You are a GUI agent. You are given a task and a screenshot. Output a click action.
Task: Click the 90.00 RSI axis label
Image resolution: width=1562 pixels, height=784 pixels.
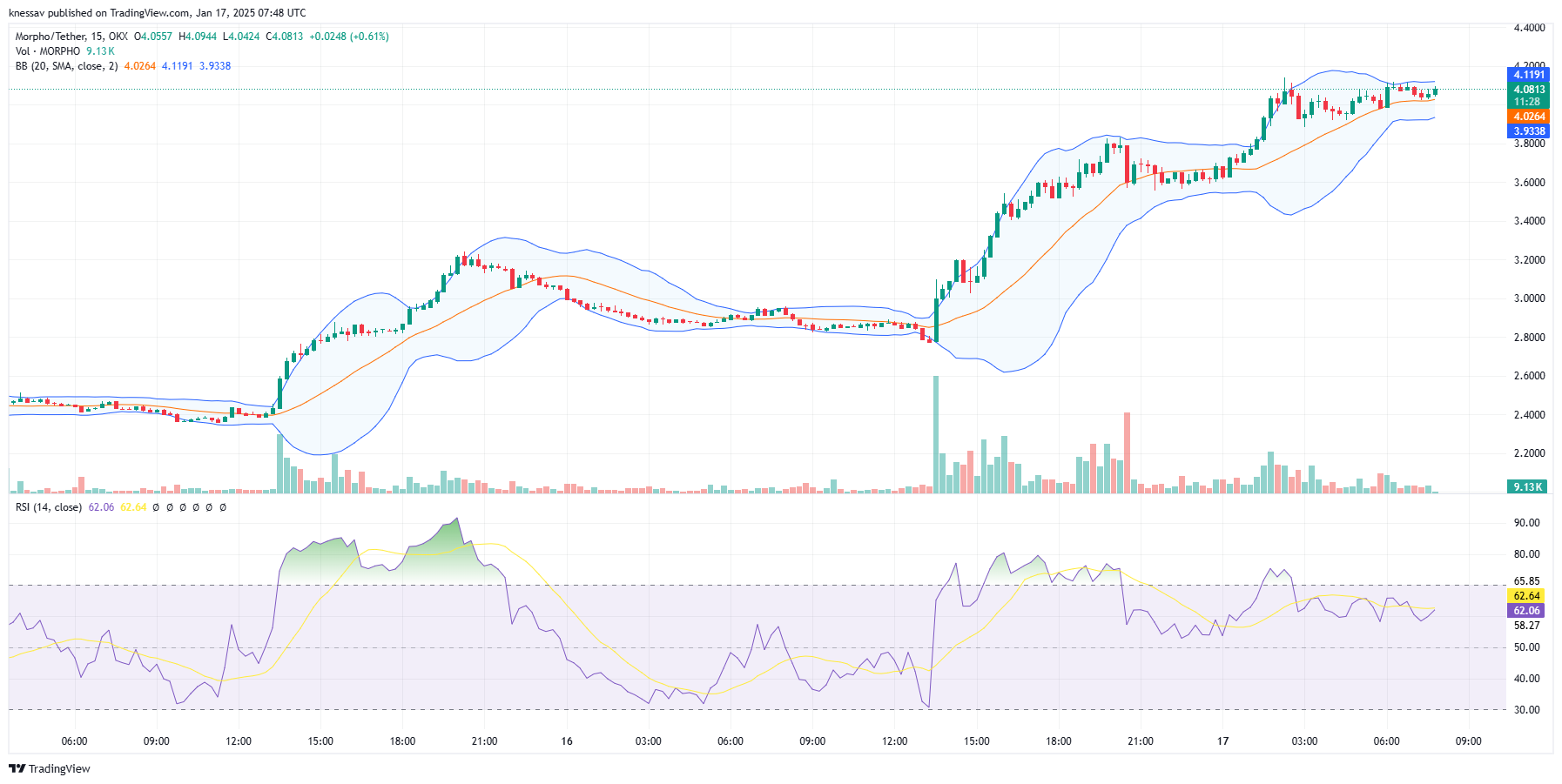point(1526,523)
